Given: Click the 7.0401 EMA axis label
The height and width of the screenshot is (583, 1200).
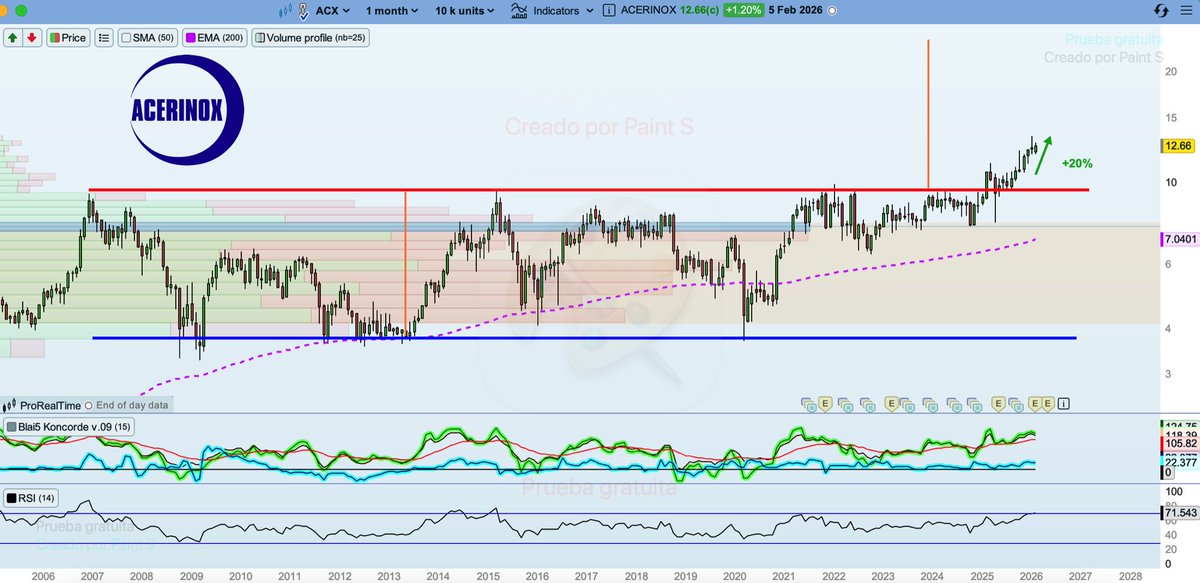Looking at the screenshot, I should coord(1179,239).
